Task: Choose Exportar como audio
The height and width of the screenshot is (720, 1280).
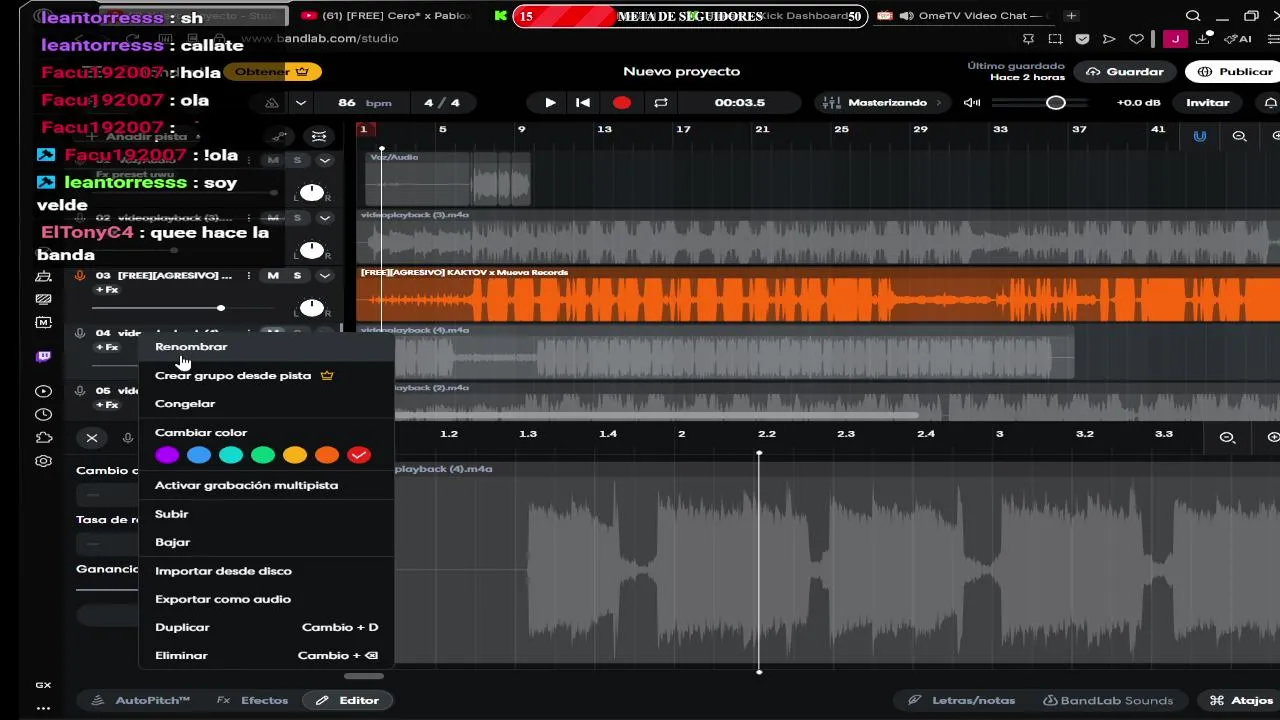Action: (x=266, y=599)
